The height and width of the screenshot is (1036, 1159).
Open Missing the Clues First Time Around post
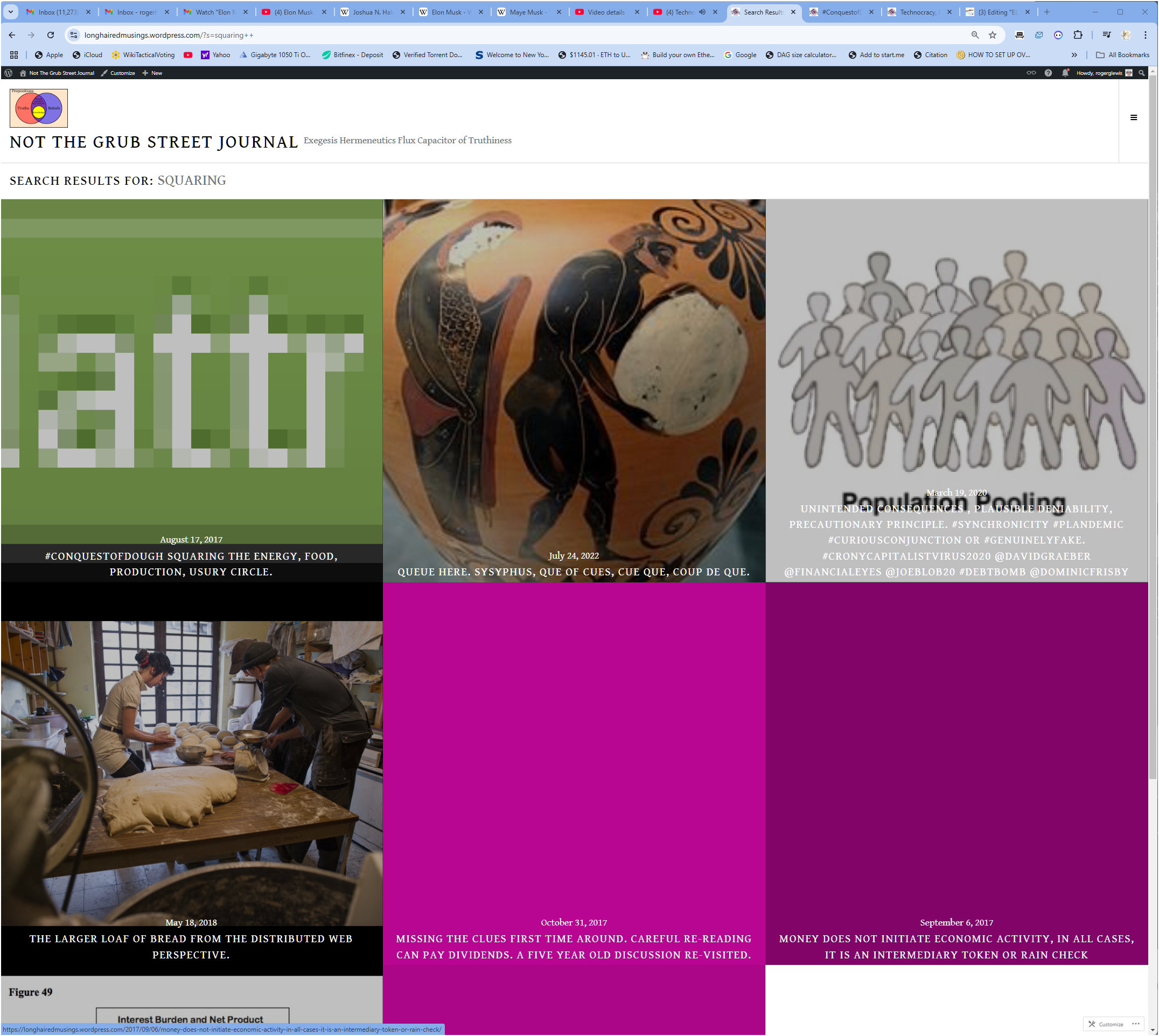coord(574,947)
